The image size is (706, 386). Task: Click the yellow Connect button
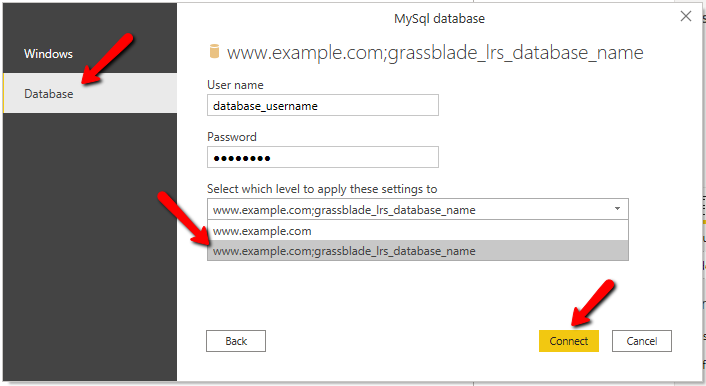(569, 341)
